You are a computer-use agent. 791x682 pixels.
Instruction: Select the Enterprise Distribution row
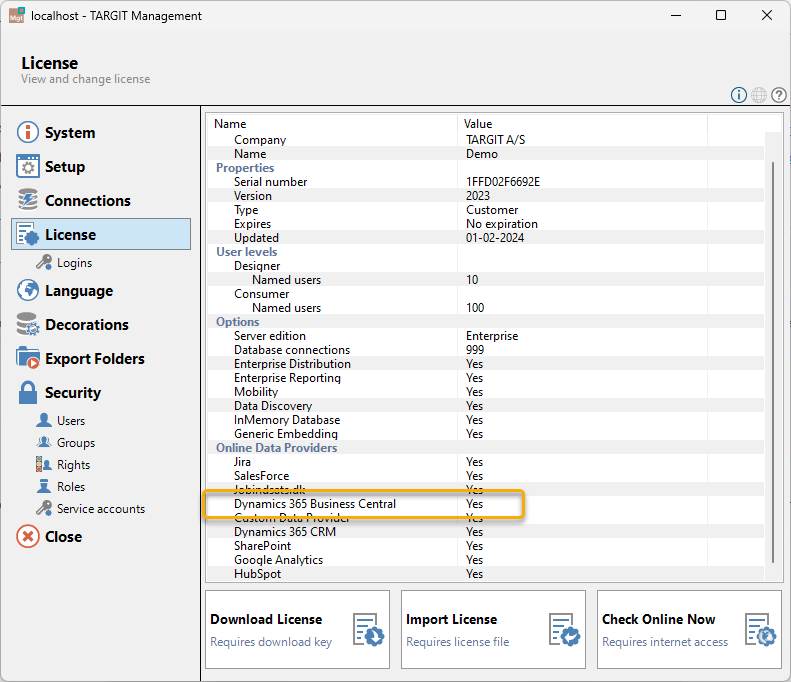[486, 364]
